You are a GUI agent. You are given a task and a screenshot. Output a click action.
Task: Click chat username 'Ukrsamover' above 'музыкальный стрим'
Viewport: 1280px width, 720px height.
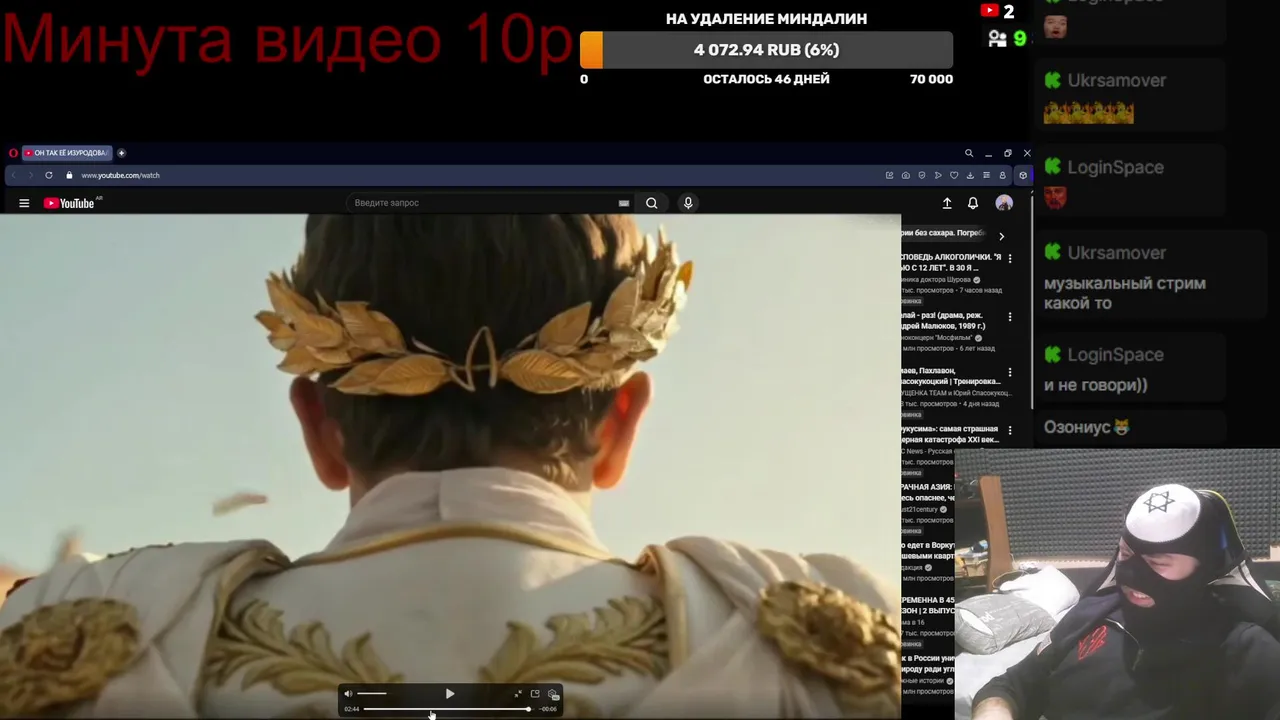1116,253
